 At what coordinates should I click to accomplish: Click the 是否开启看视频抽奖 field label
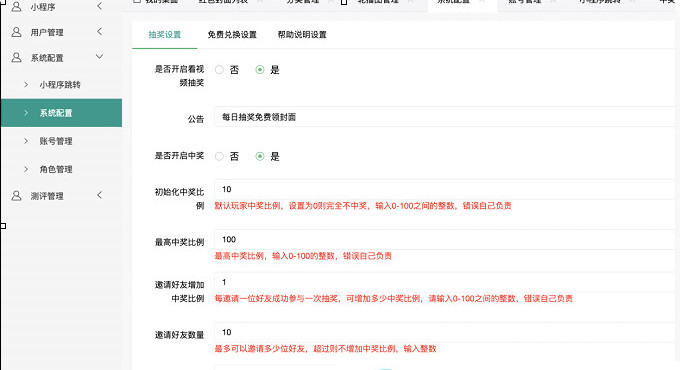pyautogui.click(x=180, y=76)
